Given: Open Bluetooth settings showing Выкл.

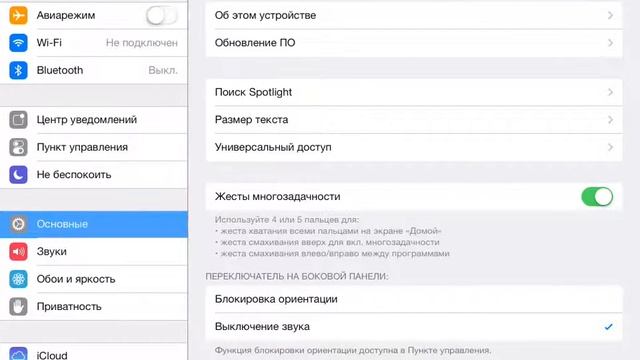Looking at the screenshot, I should point(94,70).
